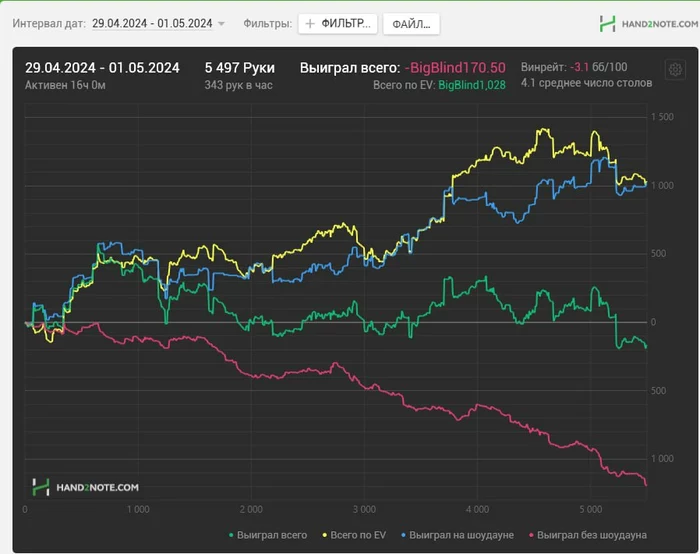The image size is (700, 554).
Task: Click the chart title date 29.04.2024 - 01.05.2024
Action: click(x=102, y=68)
